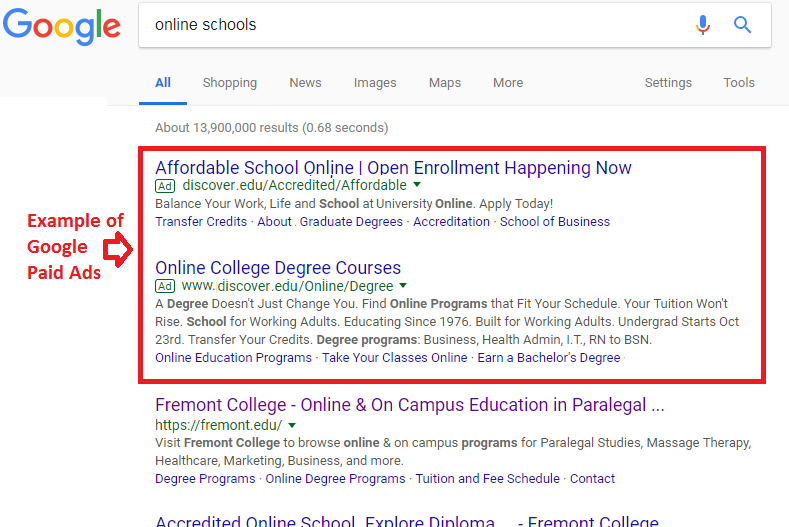The width and height of the screenshot is (789, 527).
Task: Click the discover.edu/Accredited/Affordable URL text
Action: pos(294,185)
